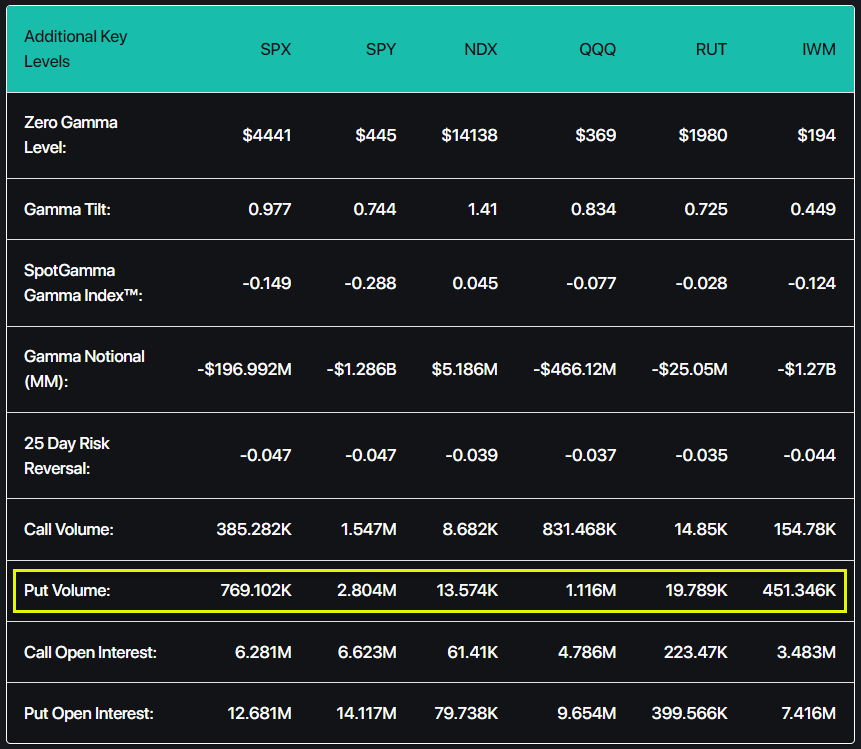861x749 pixels.
Task: Click IWM put volume 451.346K
Action: tap(799, 590)
